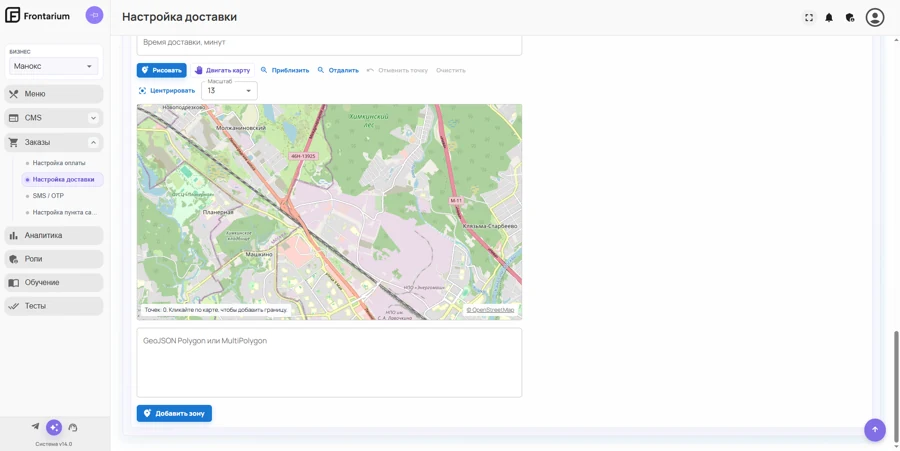Open the Аналитика section
The width and height of the screenshot is (900, 451).
(x=53, y=235)
